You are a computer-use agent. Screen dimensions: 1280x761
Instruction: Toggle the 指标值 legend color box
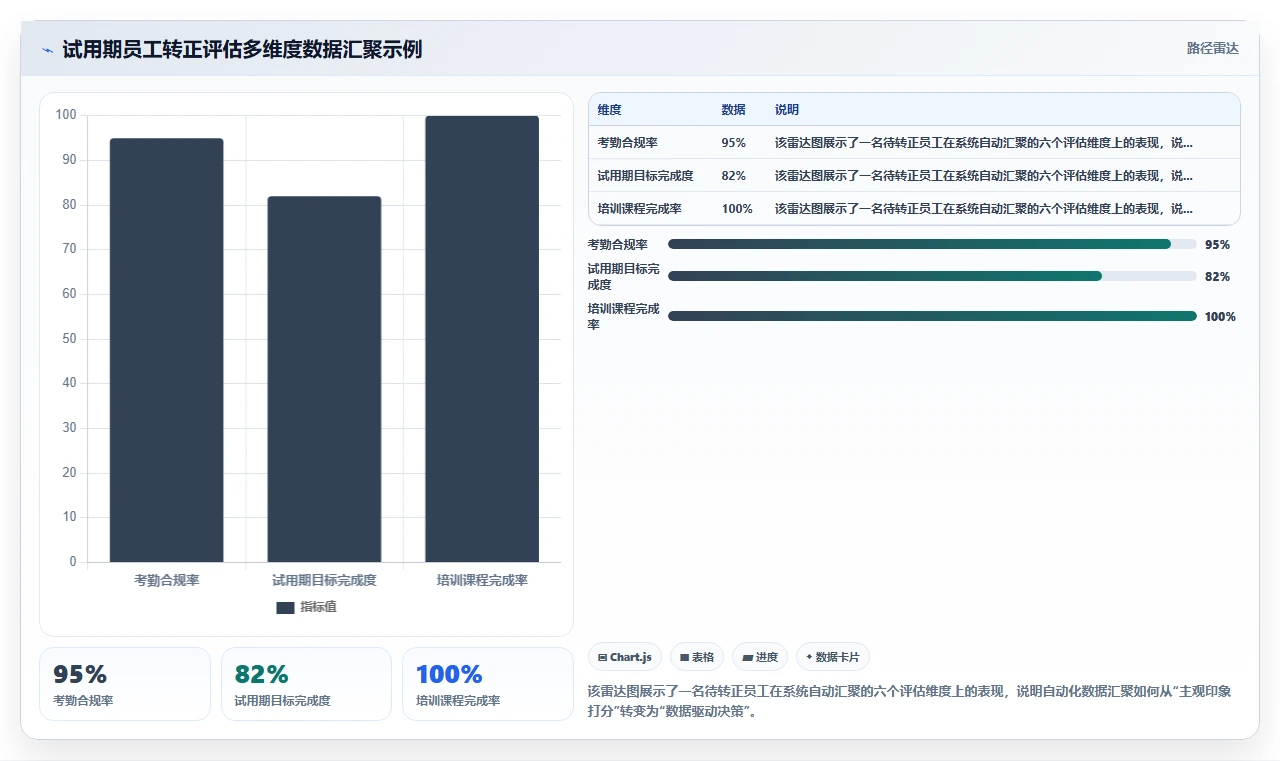[x=285, y=607]
